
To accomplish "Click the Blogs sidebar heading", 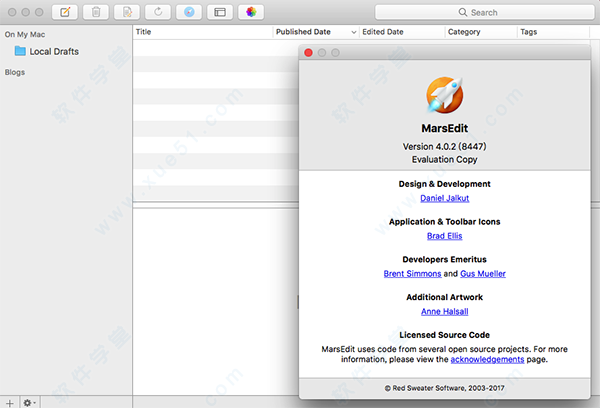I will tap(15, 72).
